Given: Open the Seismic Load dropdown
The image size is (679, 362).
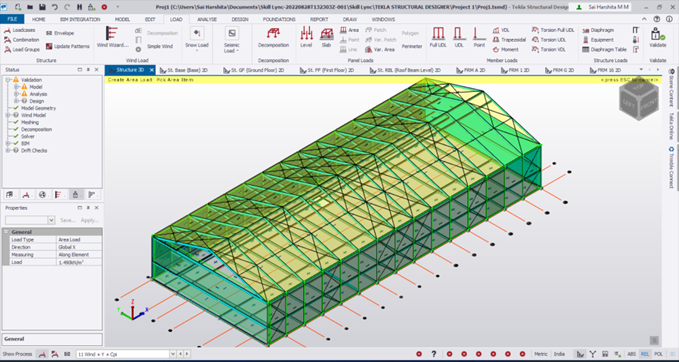Looking at the screenshot, I should [232, 40].
